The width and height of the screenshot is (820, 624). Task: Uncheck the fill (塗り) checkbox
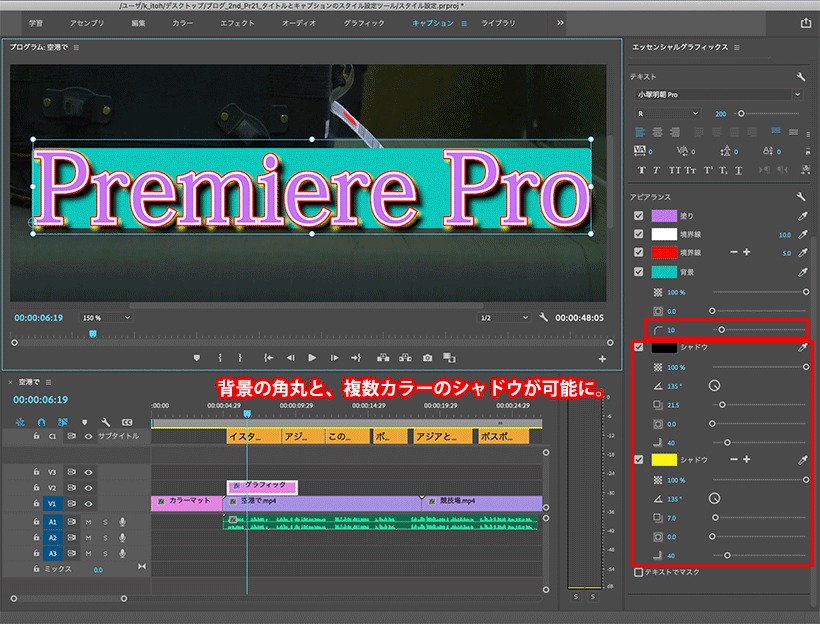pyautogui.click(x=639, y=215)
